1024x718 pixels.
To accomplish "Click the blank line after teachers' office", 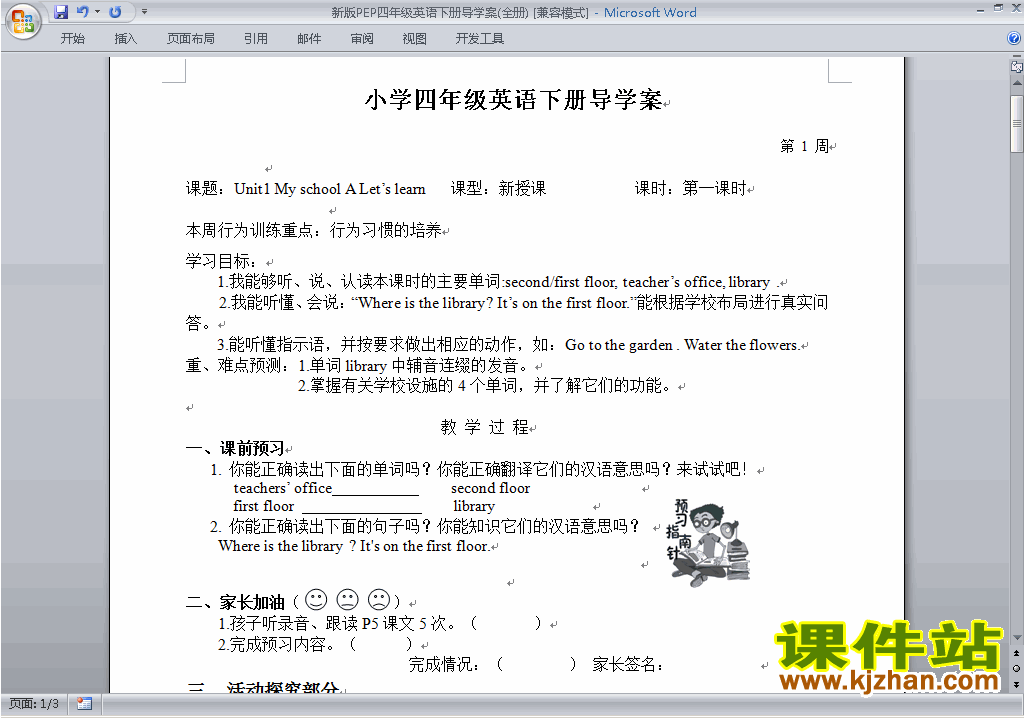I will coord(376,490).
